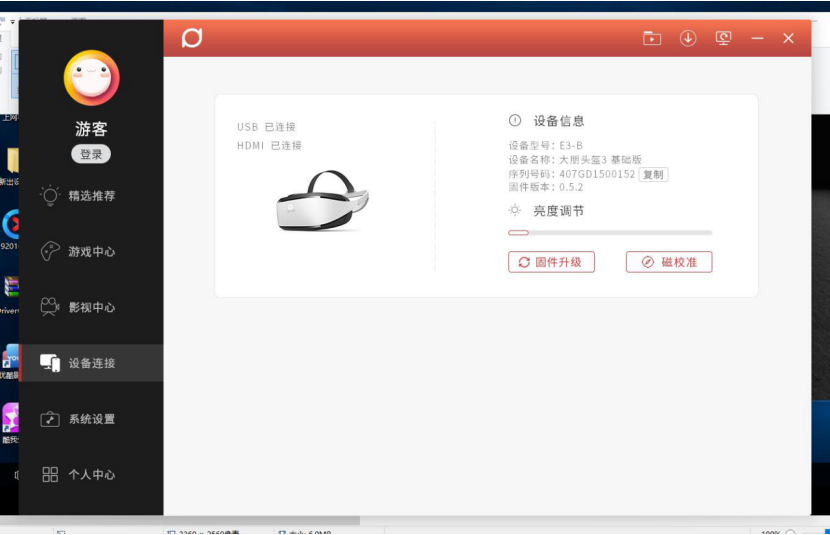Screen dimensions: 830x535
Task: Click the 登录 login button
Action: tap(91, 154)
